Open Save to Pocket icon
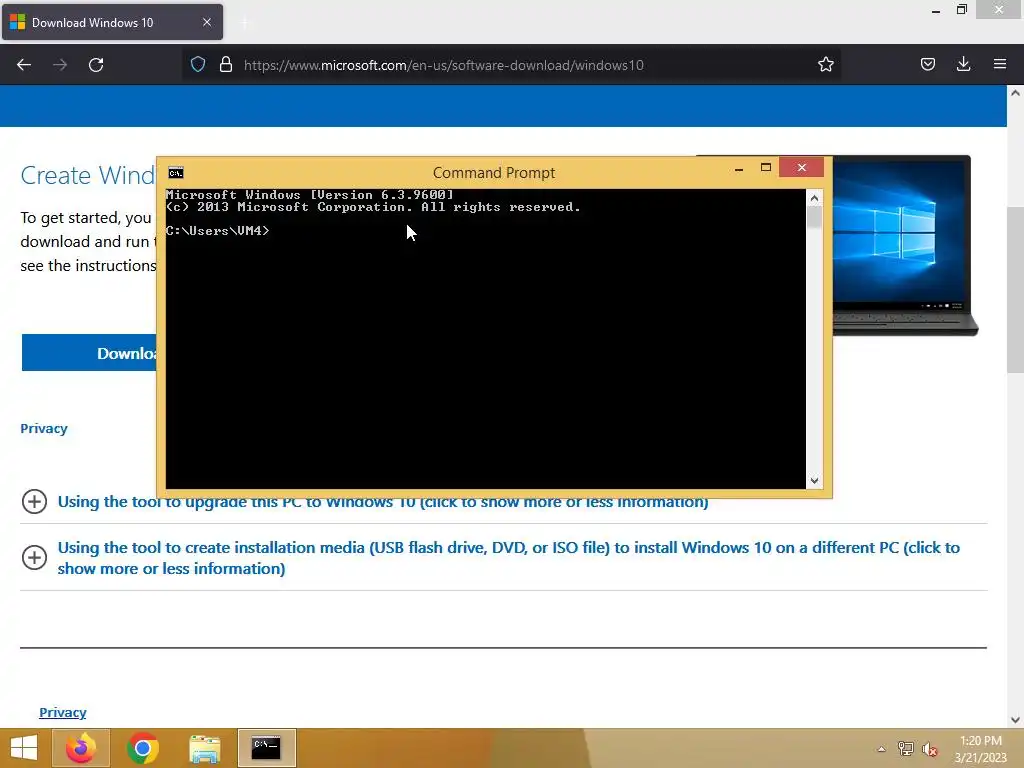 (927, 64)
